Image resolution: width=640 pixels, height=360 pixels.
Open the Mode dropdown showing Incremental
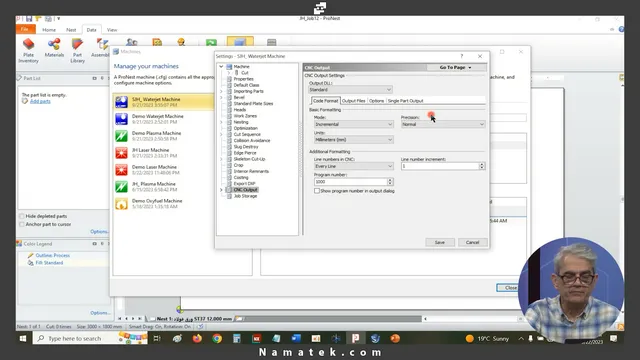pos(353,124)
